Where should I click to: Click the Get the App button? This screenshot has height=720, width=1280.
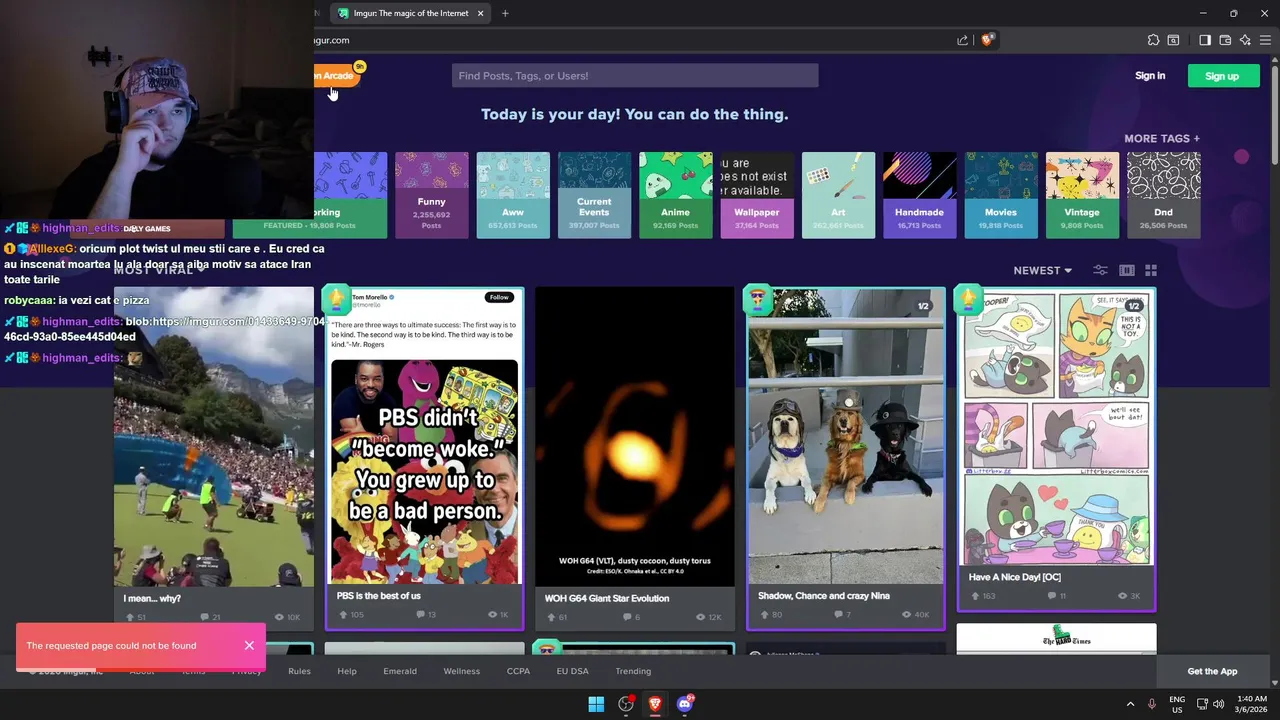click(1212, 671)
